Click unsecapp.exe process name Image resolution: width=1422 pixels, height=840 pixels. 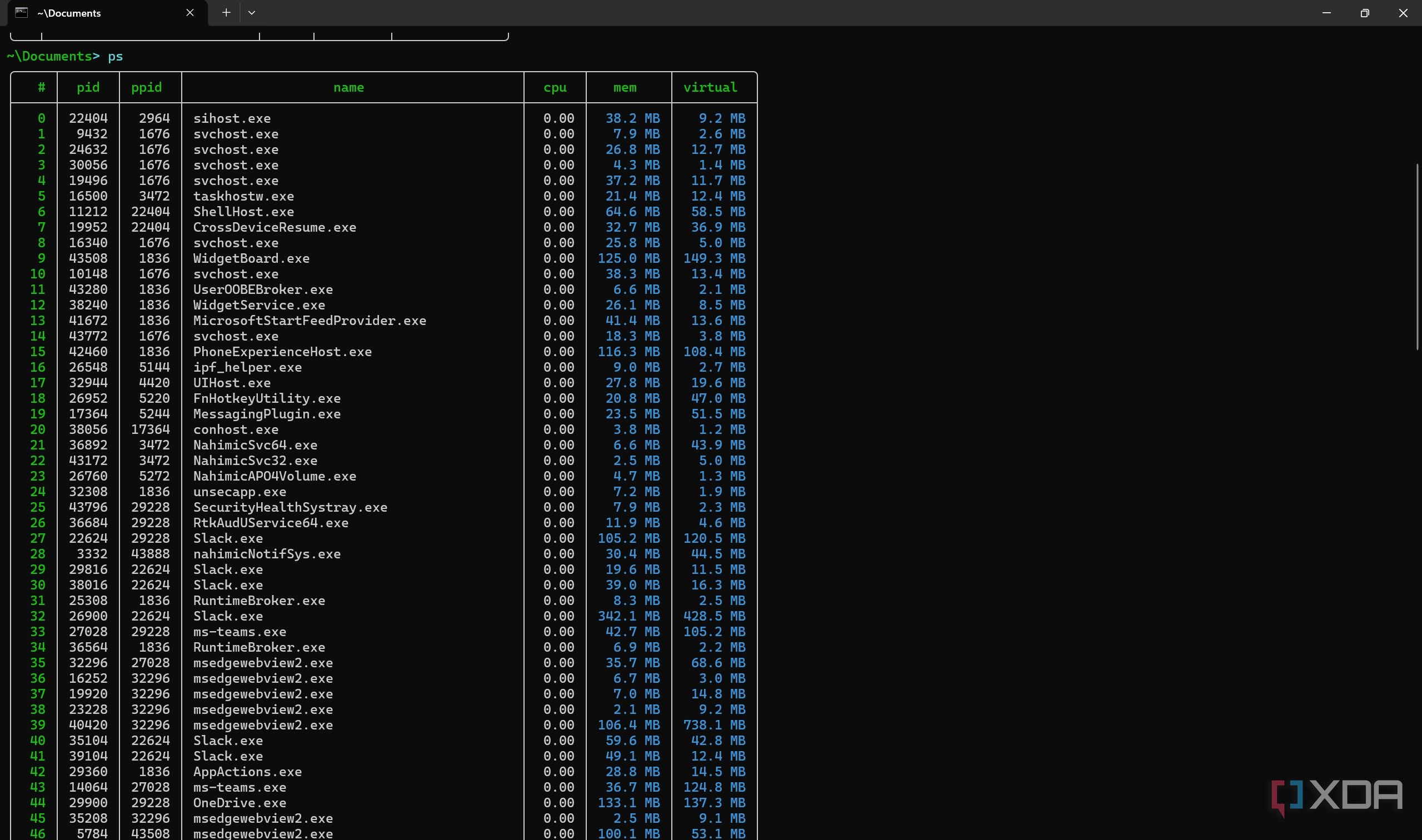(240, 492)
